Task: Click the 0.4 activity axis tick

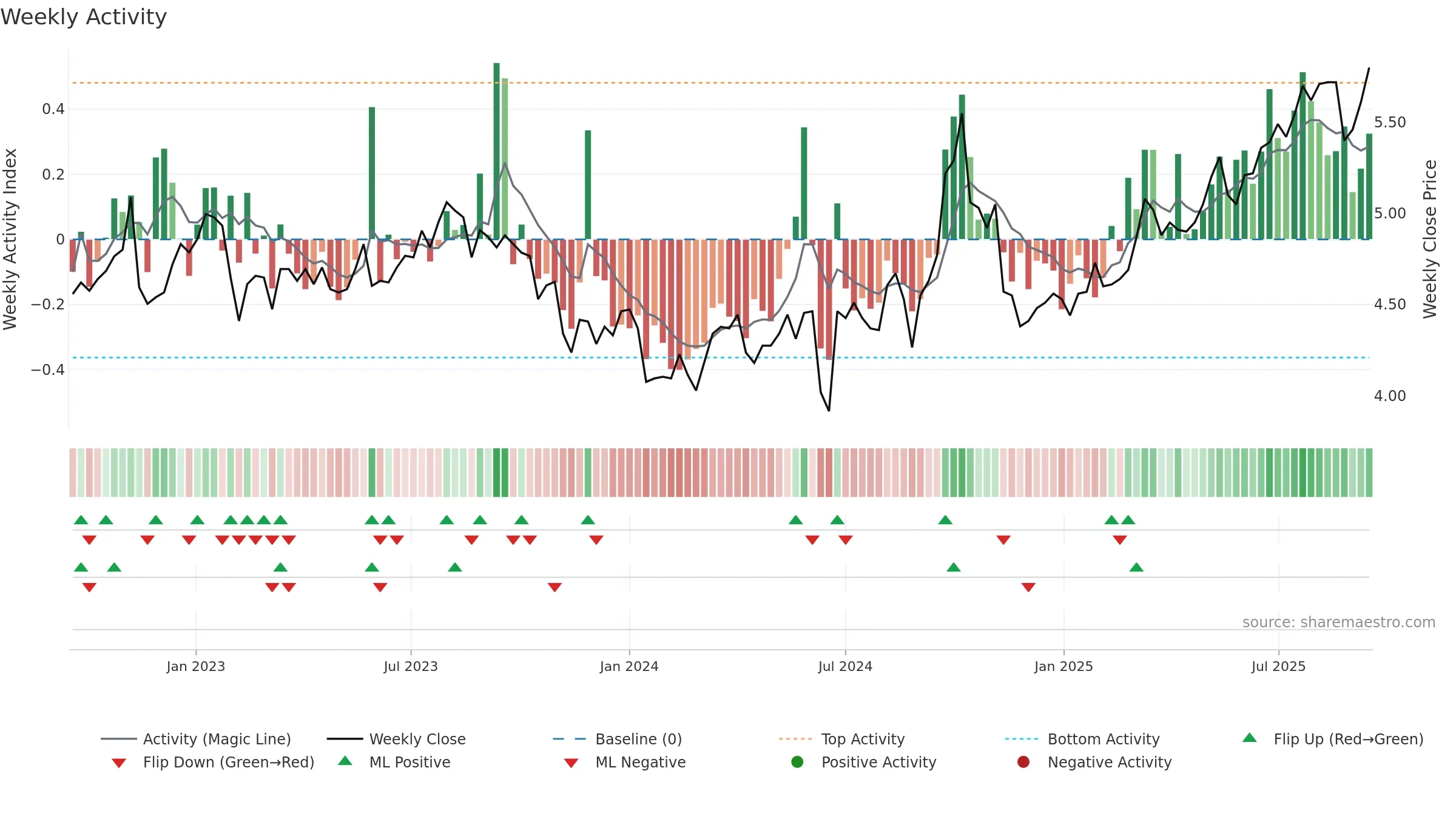Action: click(x=53, y=109)
